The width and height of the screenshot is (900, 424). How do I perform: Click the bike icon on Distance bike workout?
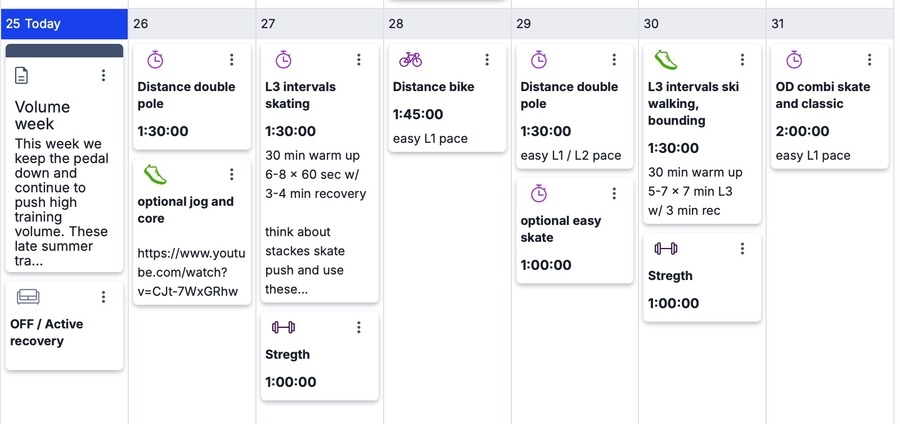click(410, 60)
